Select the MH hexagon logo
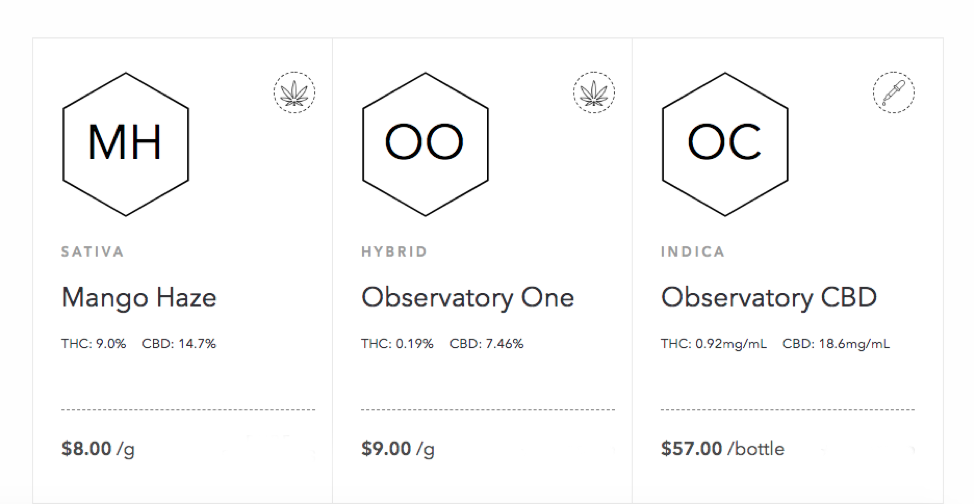The width and height of the screenshot is (974, 504). click(x=125, y=144)
